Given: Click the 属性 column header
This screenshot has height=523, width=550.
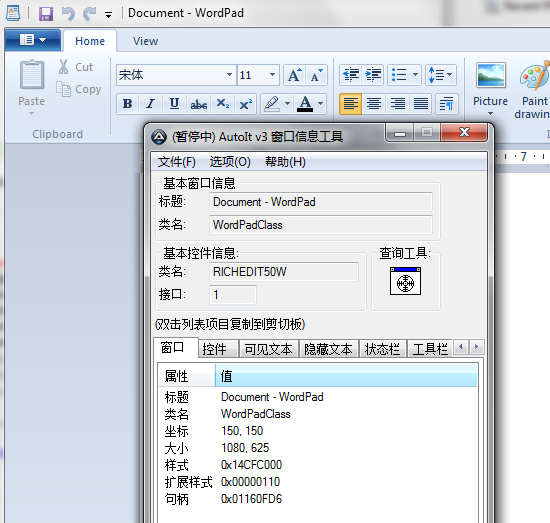Looking at the screenshot, I should pyautogui.click(x=187, y=375).
